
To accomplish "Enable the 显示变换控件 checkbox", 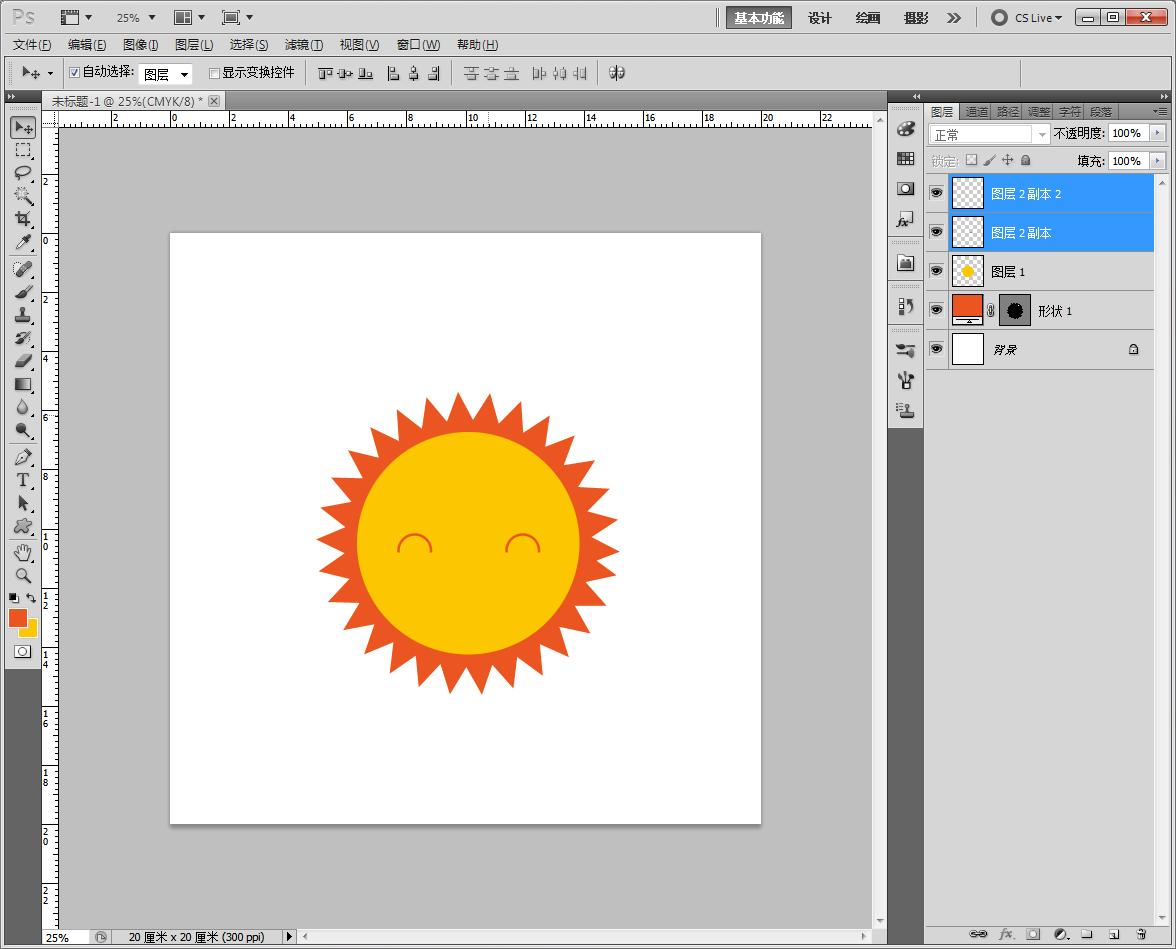I will point(214,73).
